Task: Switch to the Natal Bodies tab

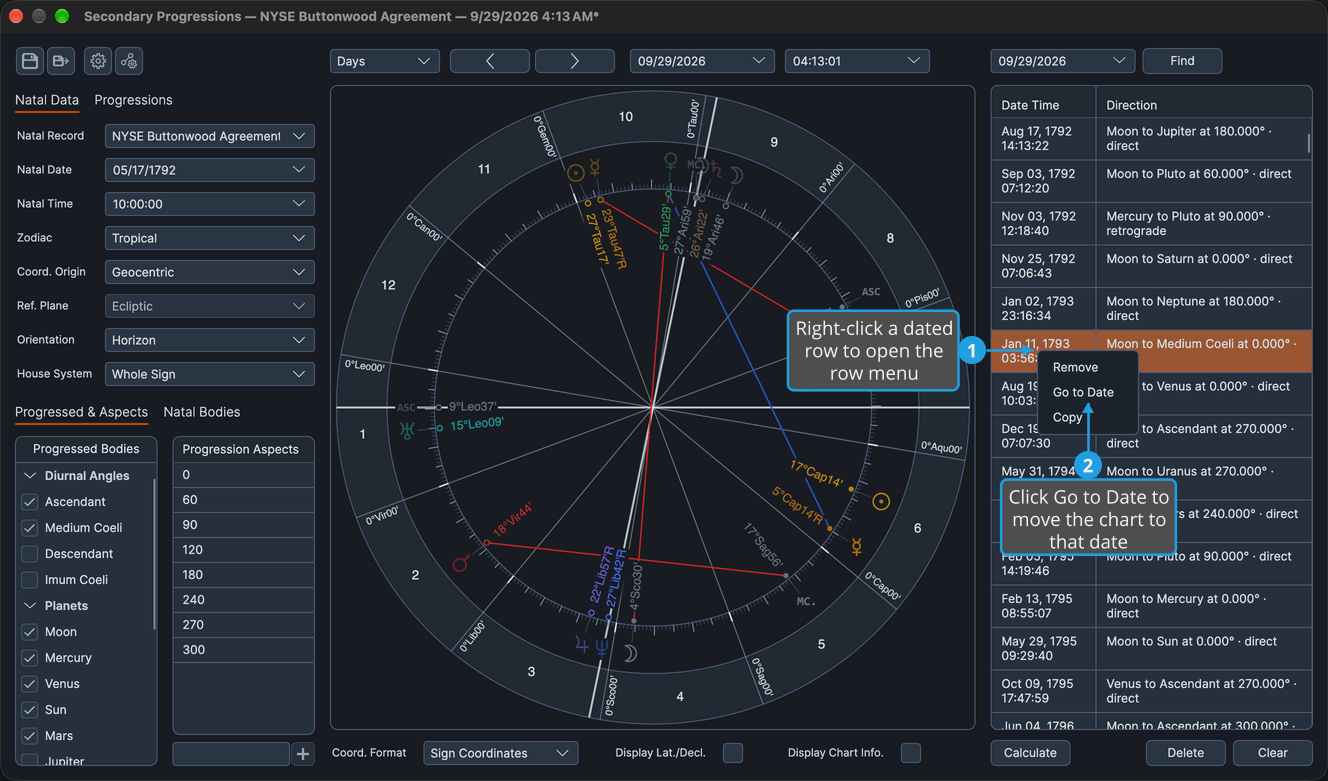Action: [202, 412]
